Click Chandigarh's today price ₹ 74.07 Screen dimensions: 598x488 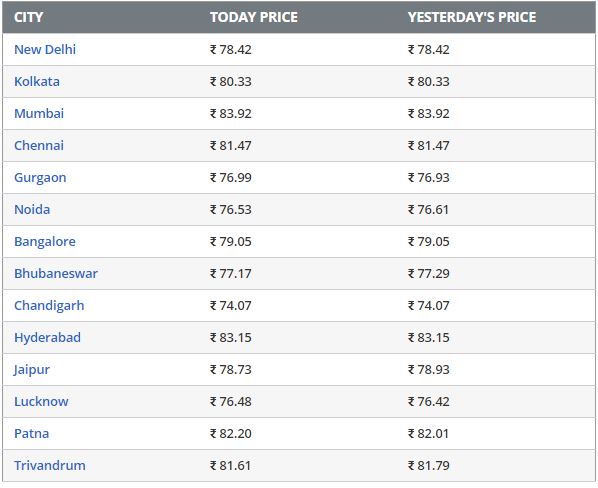point(231,306)
